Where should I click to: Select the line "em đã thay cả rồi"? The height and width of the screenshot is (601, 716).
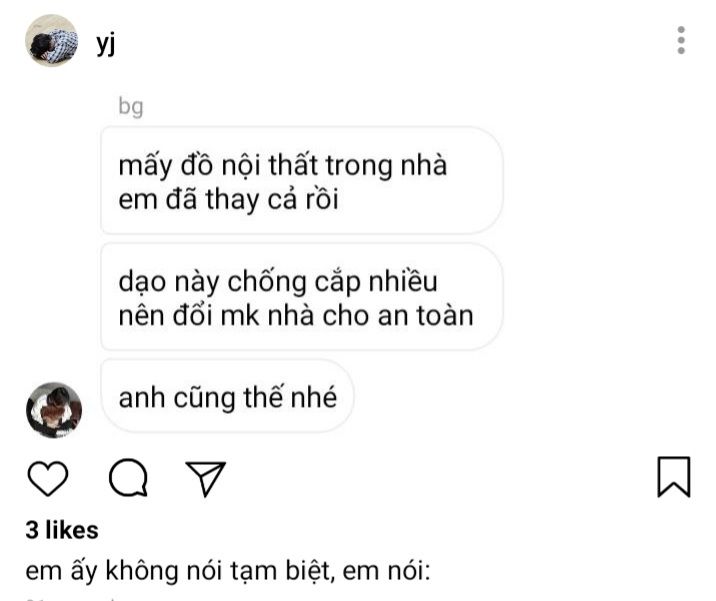click(x=228, y=200)
